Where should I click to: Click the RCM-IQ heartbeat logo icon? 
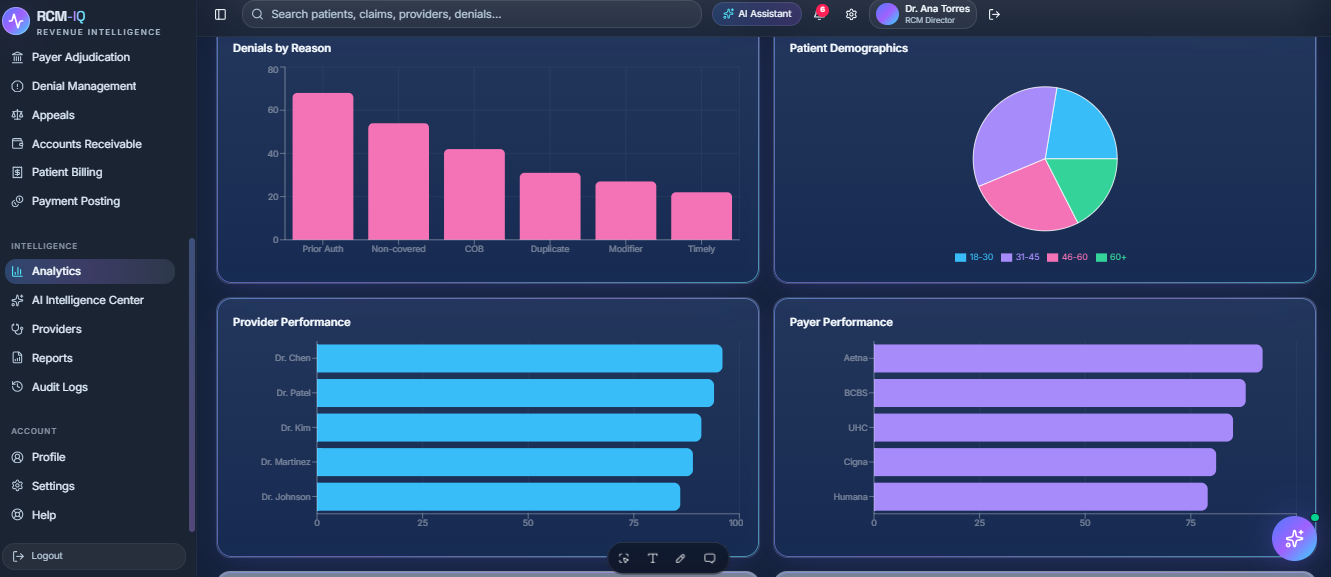(x=17, y=21)
